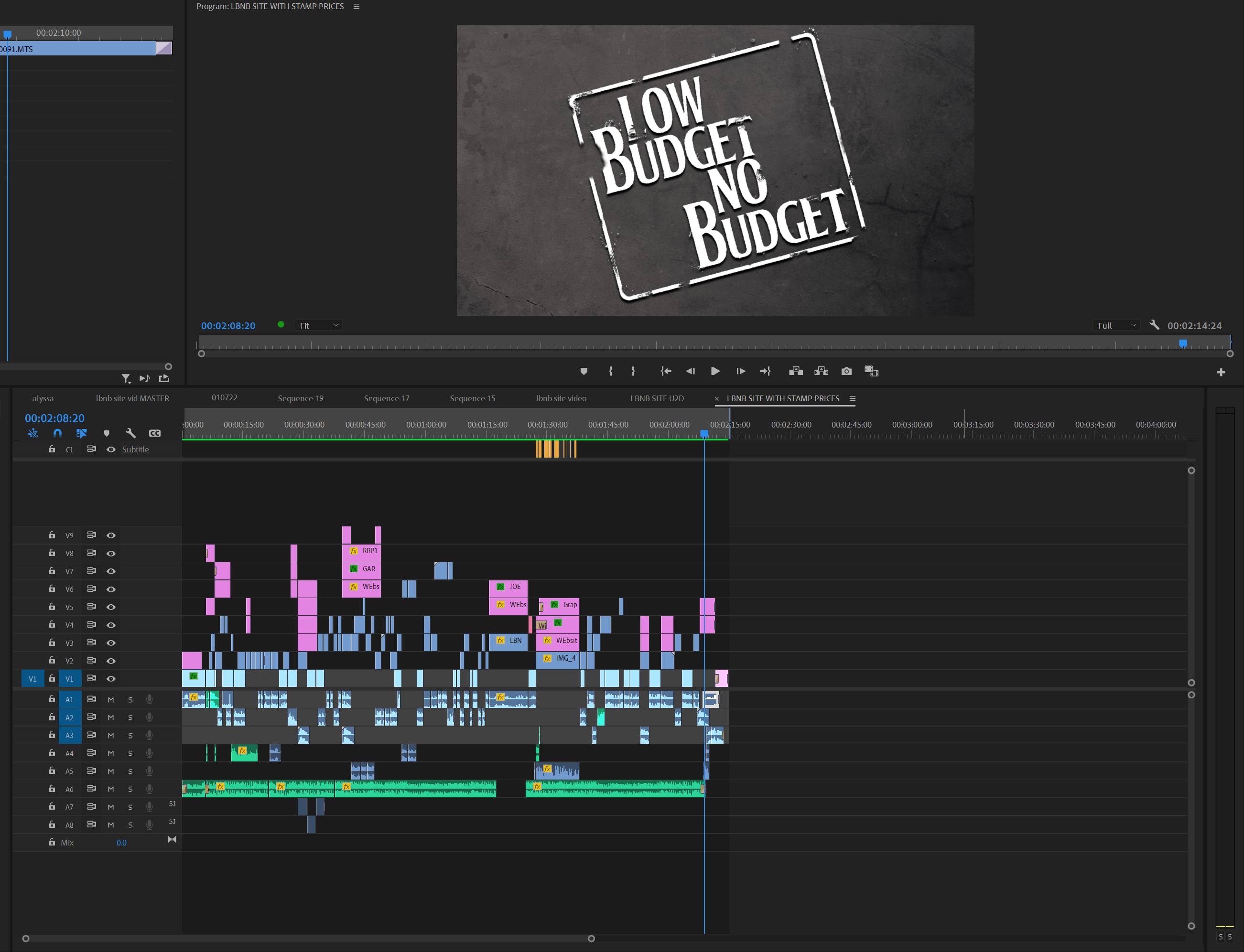Open the Fit zoom dropdown

pyautogui.click(x=318, y=325)
